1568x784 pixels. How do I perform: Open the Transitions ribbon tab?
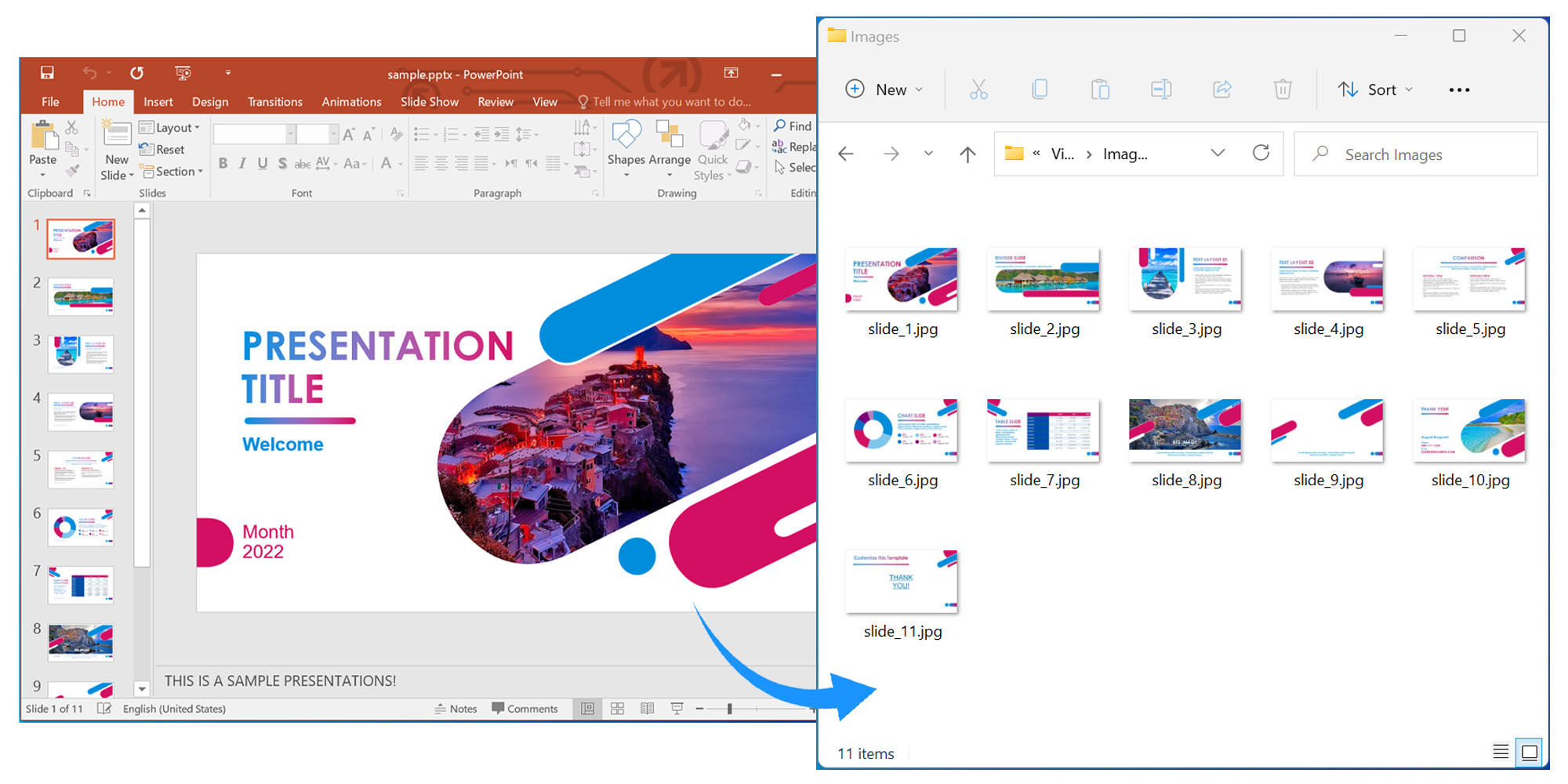pyautogui.click(x=274, y=101)
